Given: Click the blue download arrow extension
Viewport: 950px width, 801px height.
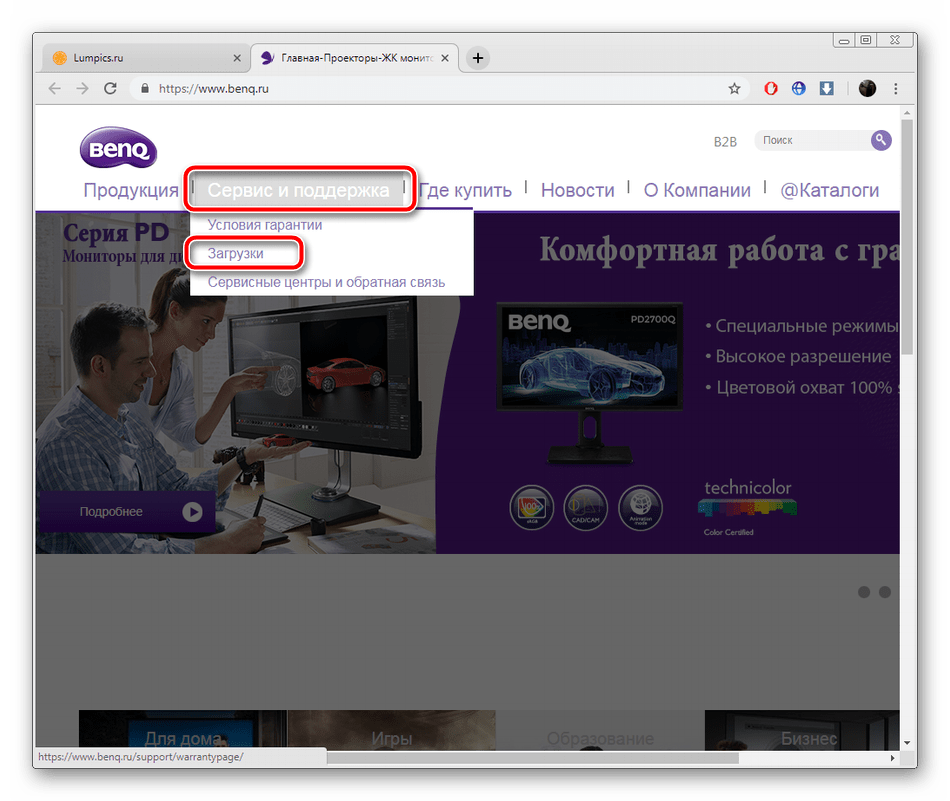Looking at the screenshot, I should click(x=827, y=88).
